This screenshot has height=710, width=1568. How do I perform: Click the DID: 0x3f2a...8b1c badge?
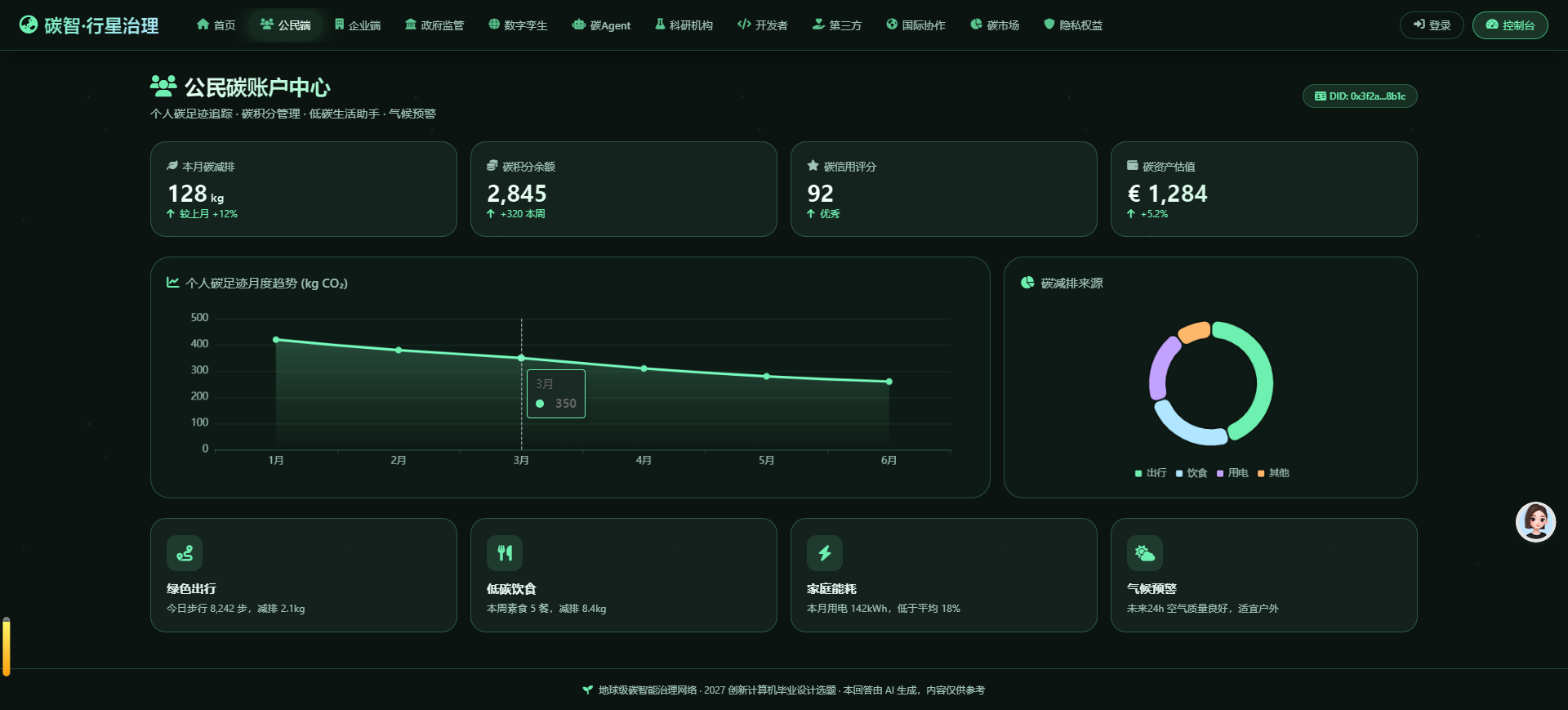coord(1360,96)
